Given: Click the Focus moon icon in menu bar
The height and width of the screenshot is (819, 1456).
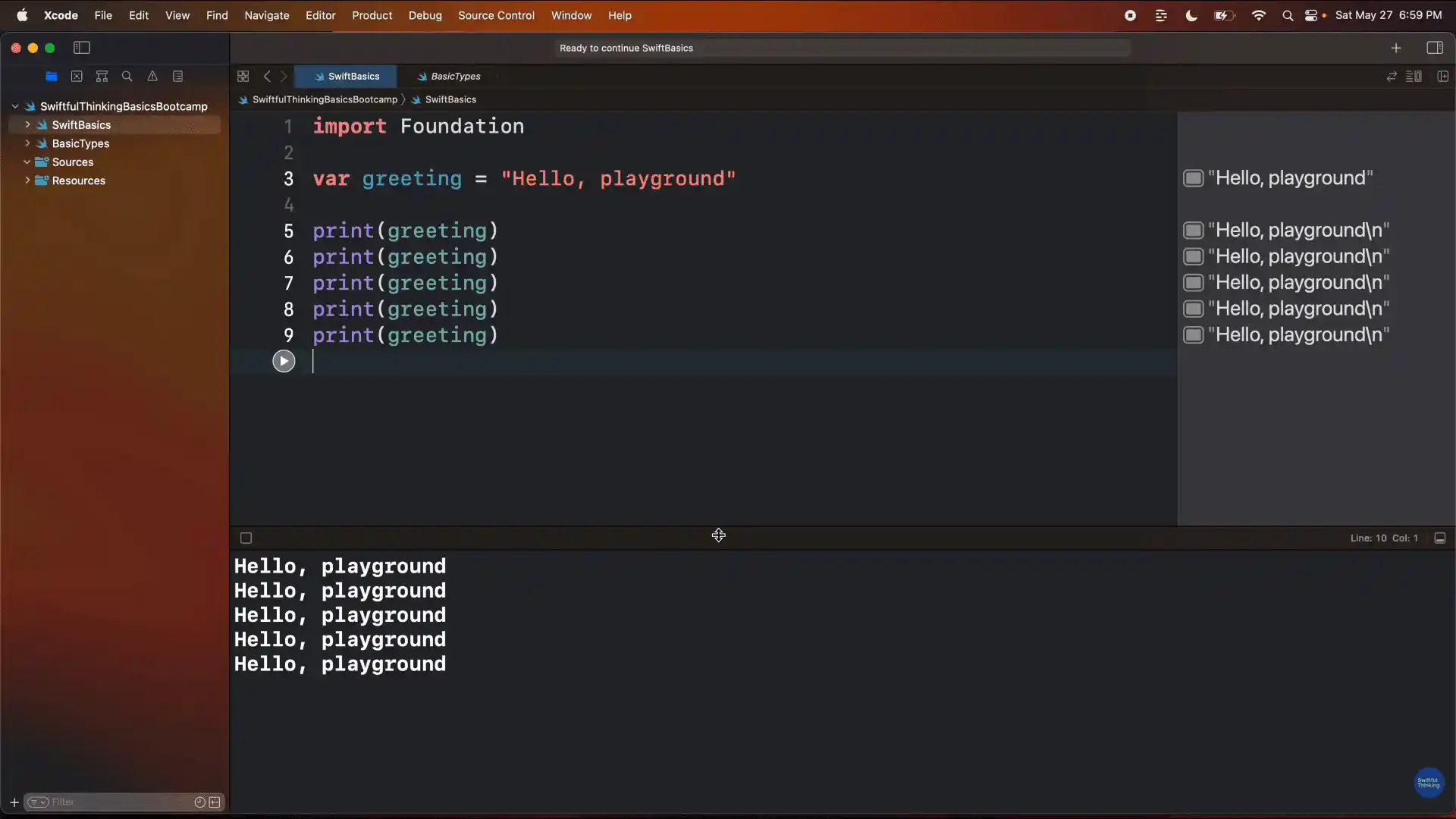Looking at the screenshot, I should (x=1191, y=15).
